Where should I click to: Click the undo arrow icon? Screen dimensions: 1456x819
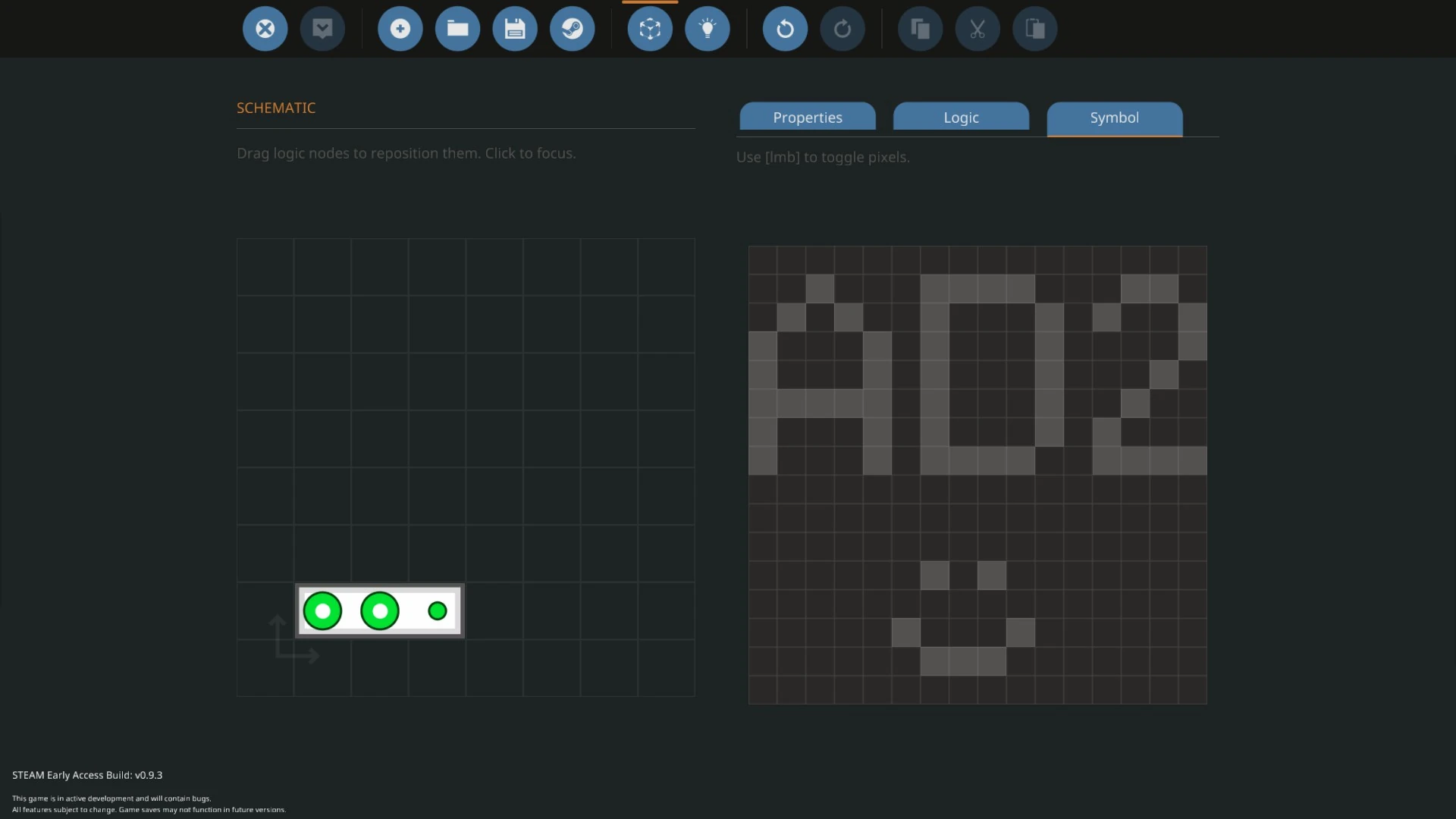pyautogui.click(x=785, y=29)
